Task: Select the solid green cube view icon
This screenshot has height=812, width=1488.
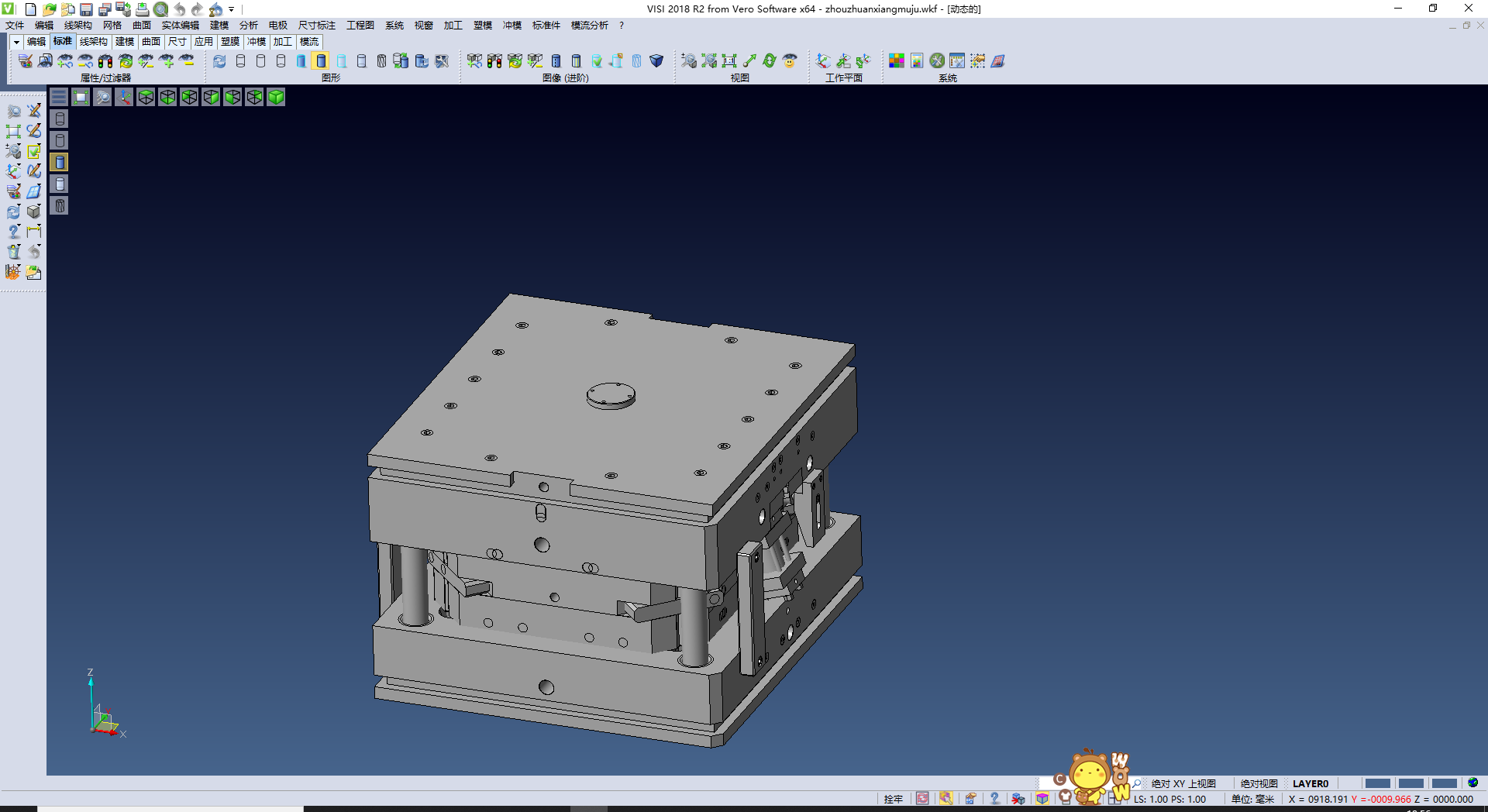Action: [276, 97]
